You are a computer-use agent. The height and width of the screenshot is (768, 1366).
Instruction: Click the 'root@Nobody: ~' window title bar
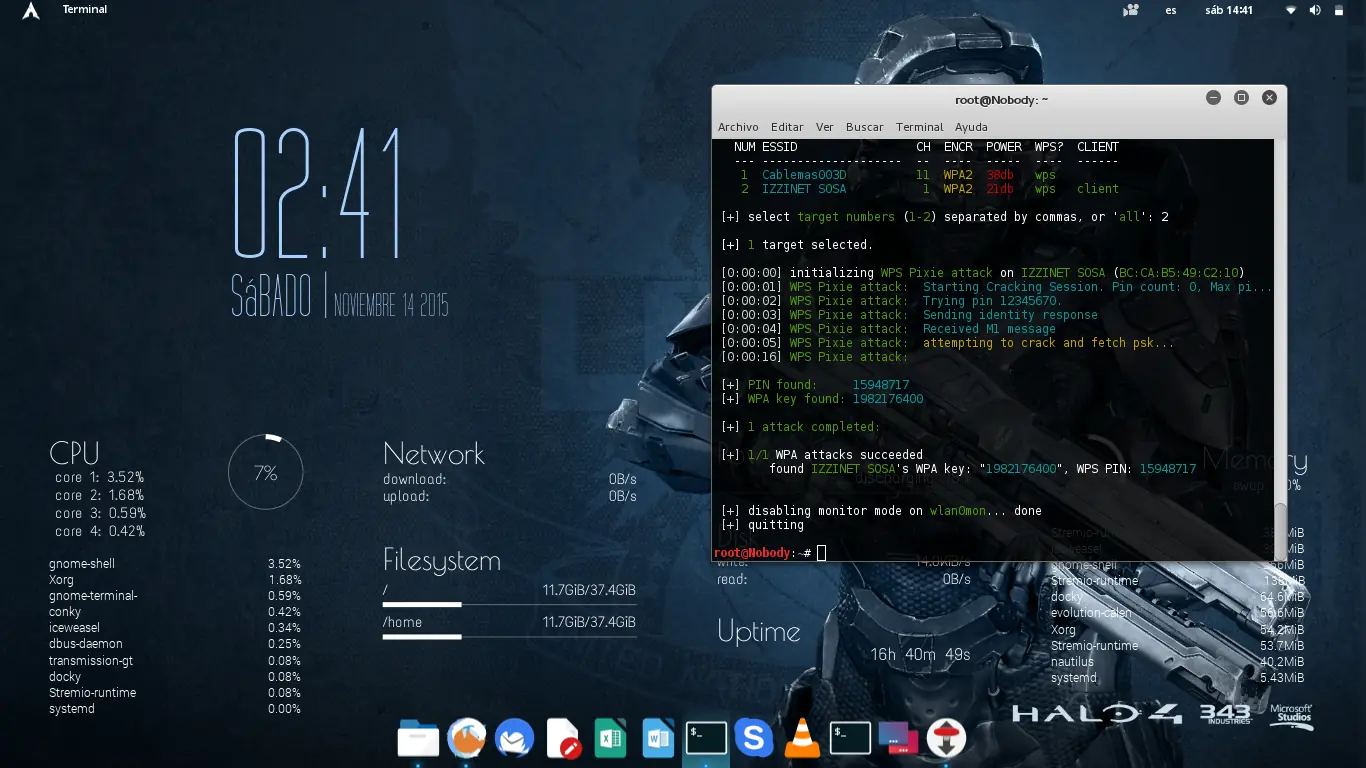(x=1001, y=99)
